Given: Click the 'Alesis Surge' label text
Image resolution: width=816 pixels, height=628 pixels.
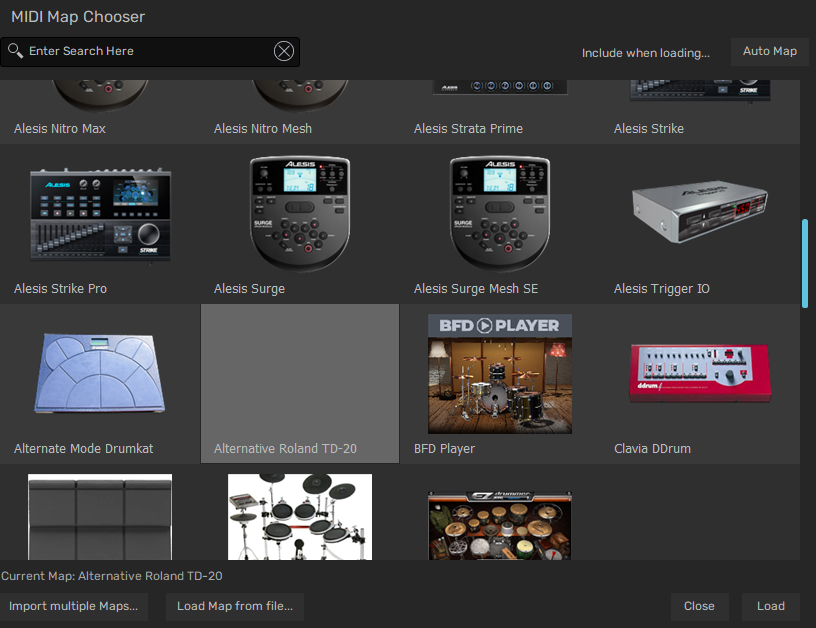Looking at the screenshot, I should [249, 289].
